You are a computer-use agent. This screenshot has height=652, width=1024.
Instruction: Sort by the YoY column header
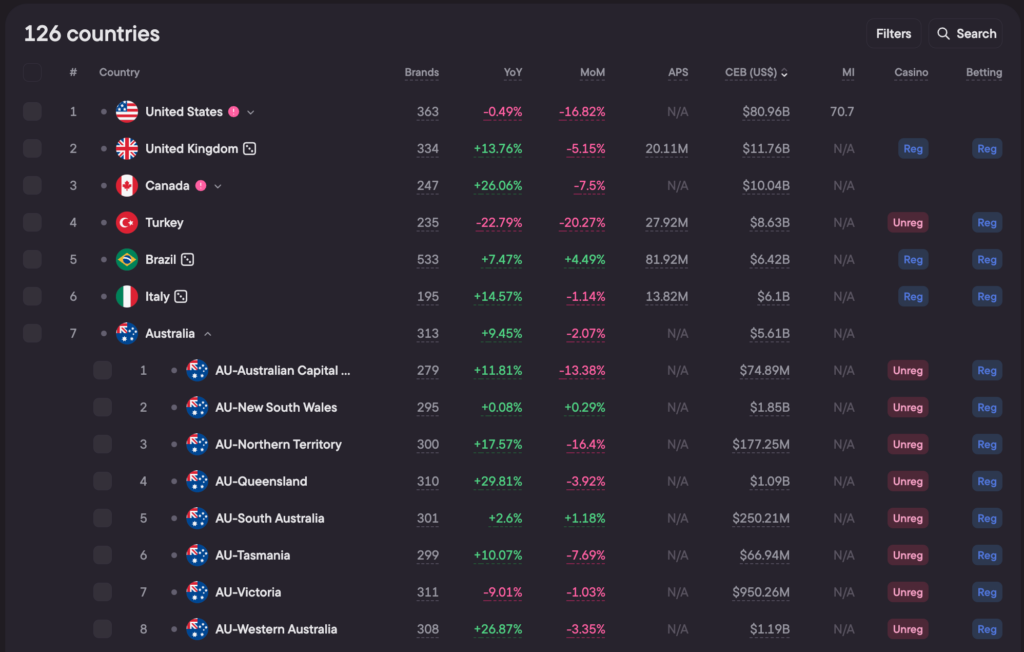tap(513, 73)
